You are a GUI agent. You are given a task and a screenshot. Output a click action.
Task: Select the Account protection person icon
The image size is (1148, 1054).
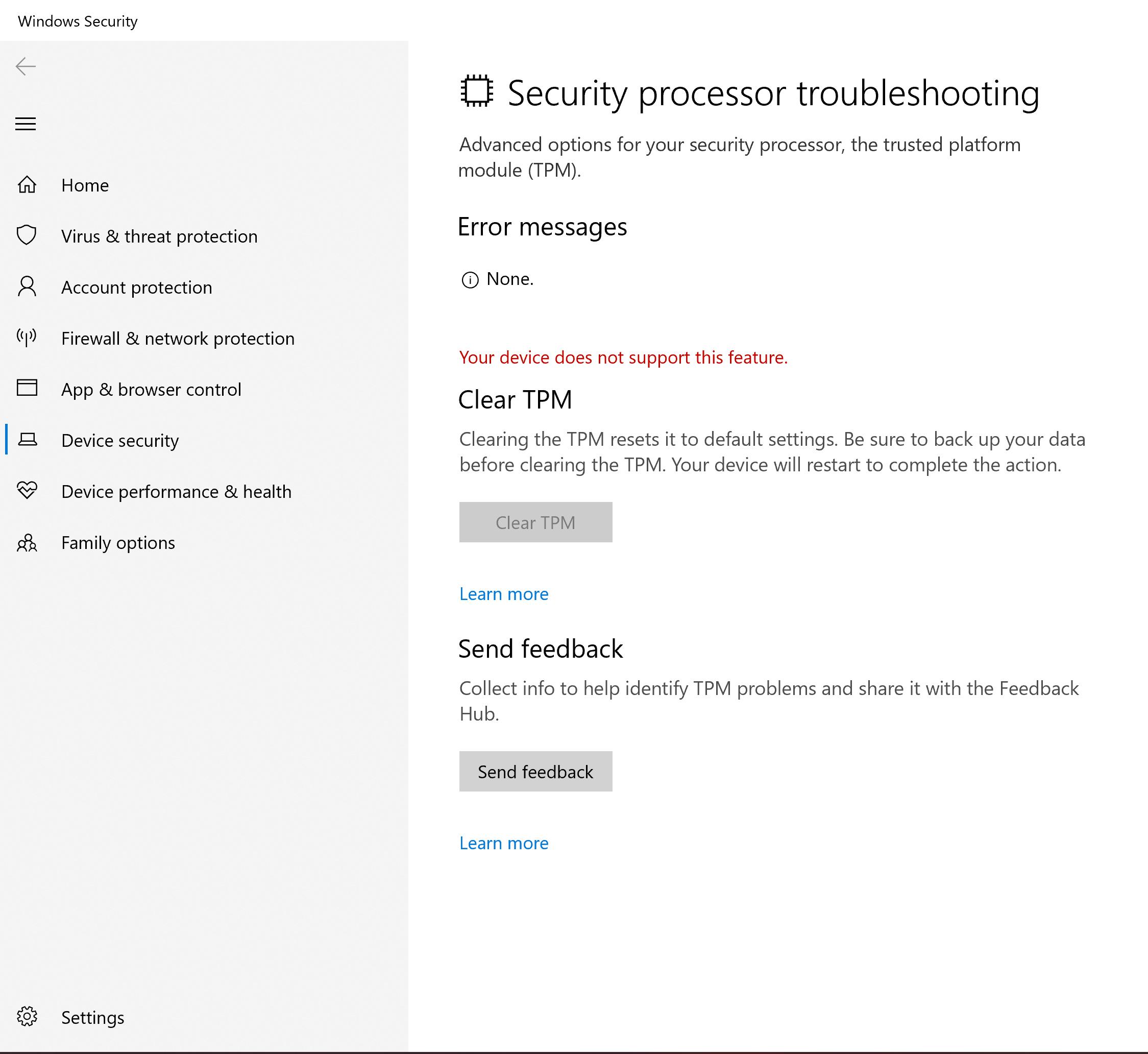(26, 287)
